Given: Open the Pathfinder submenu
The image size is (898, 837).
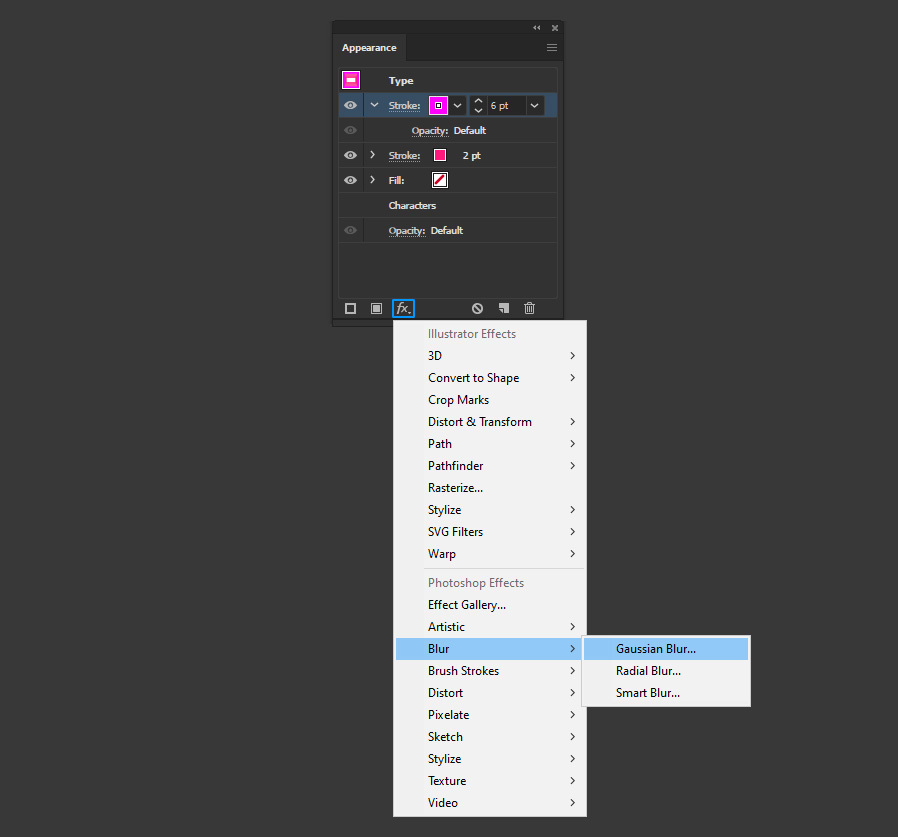Looking at the screenshot, I should tap(490, 466).
